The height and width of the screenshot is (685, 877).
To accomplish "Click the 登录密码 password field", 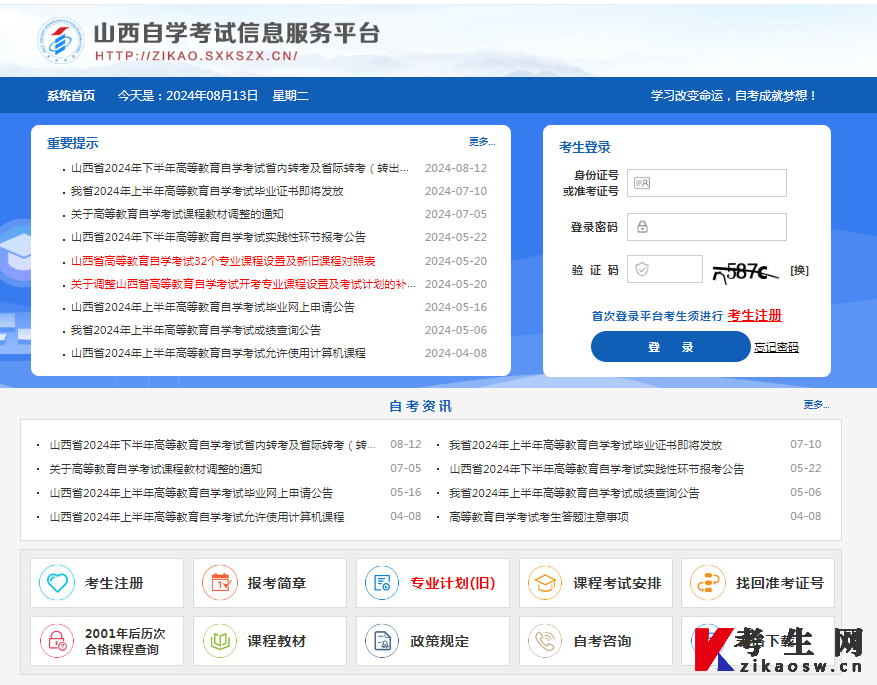I will tap(707, 226).
